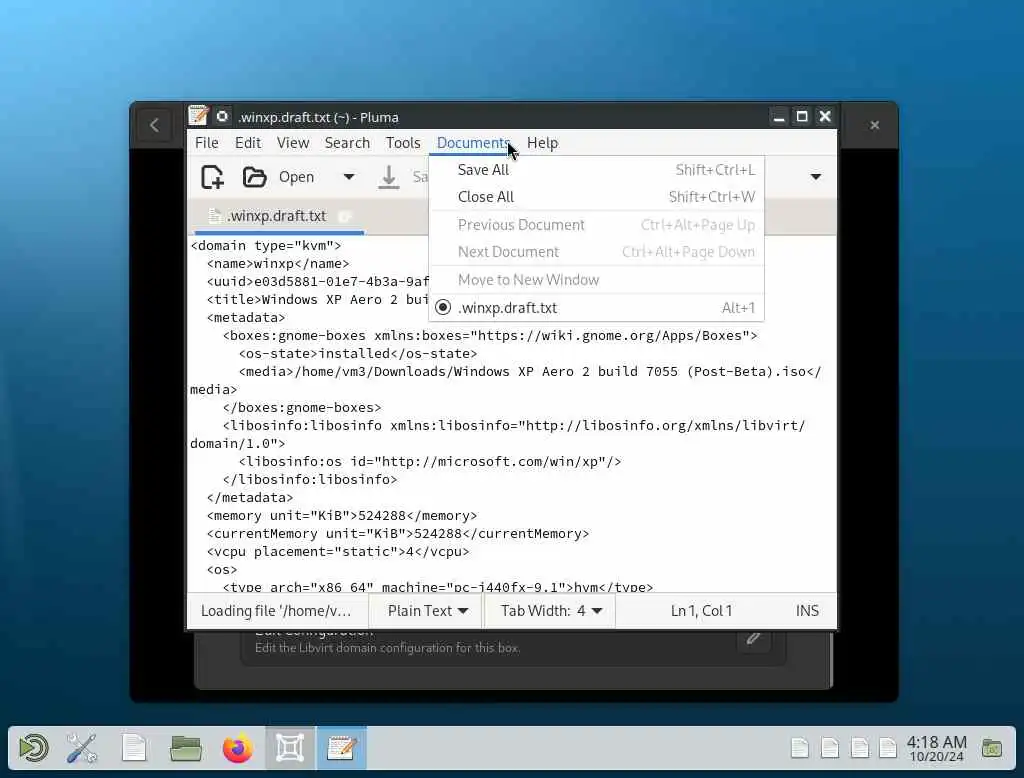Click the Ln 1, Col 1 status bar indicator
1024x778 pixels.
click(701, 611)
